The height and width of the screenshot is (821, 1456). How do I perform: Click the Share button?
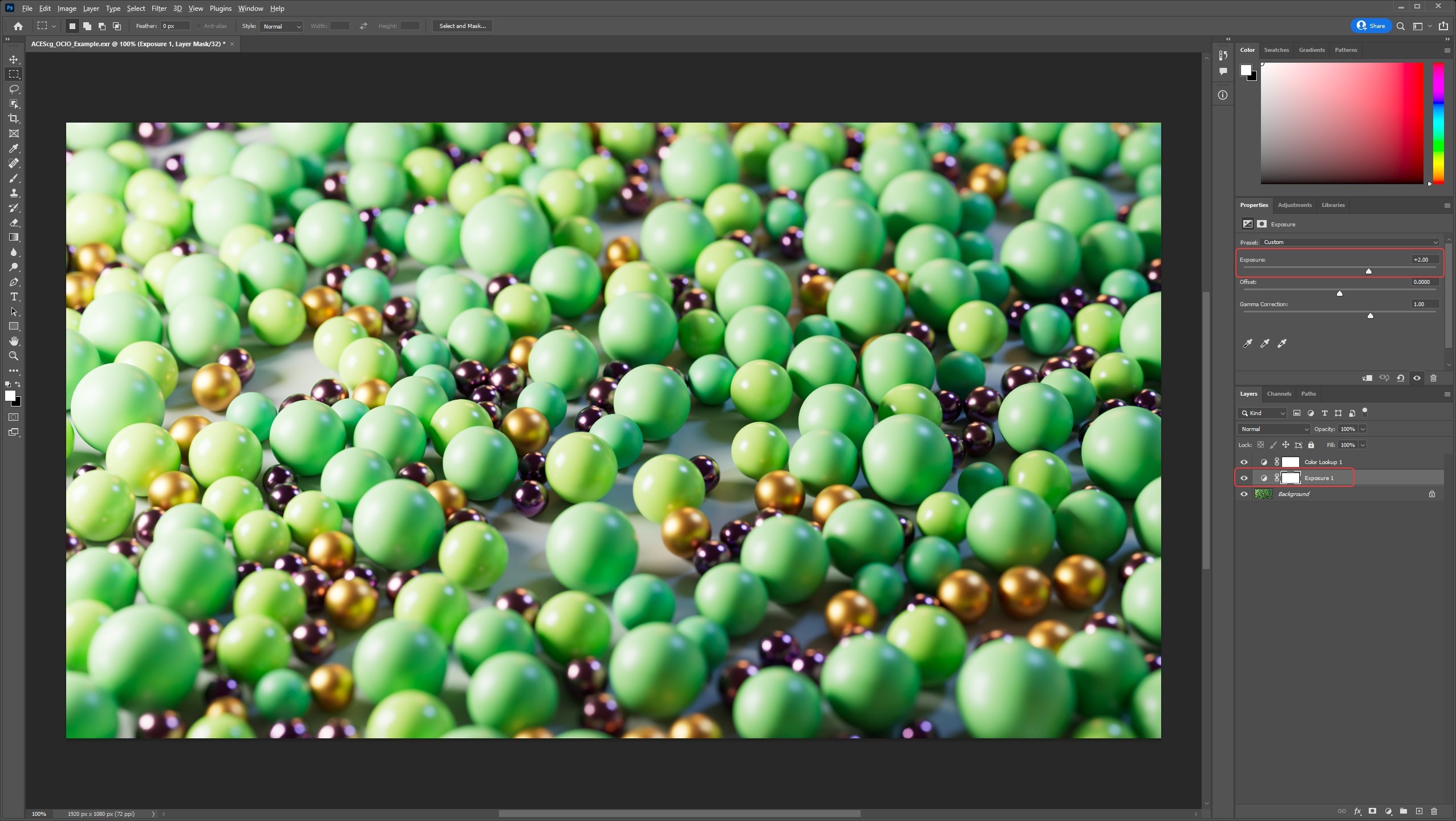pyautogui.click(x=1371, y=26)
